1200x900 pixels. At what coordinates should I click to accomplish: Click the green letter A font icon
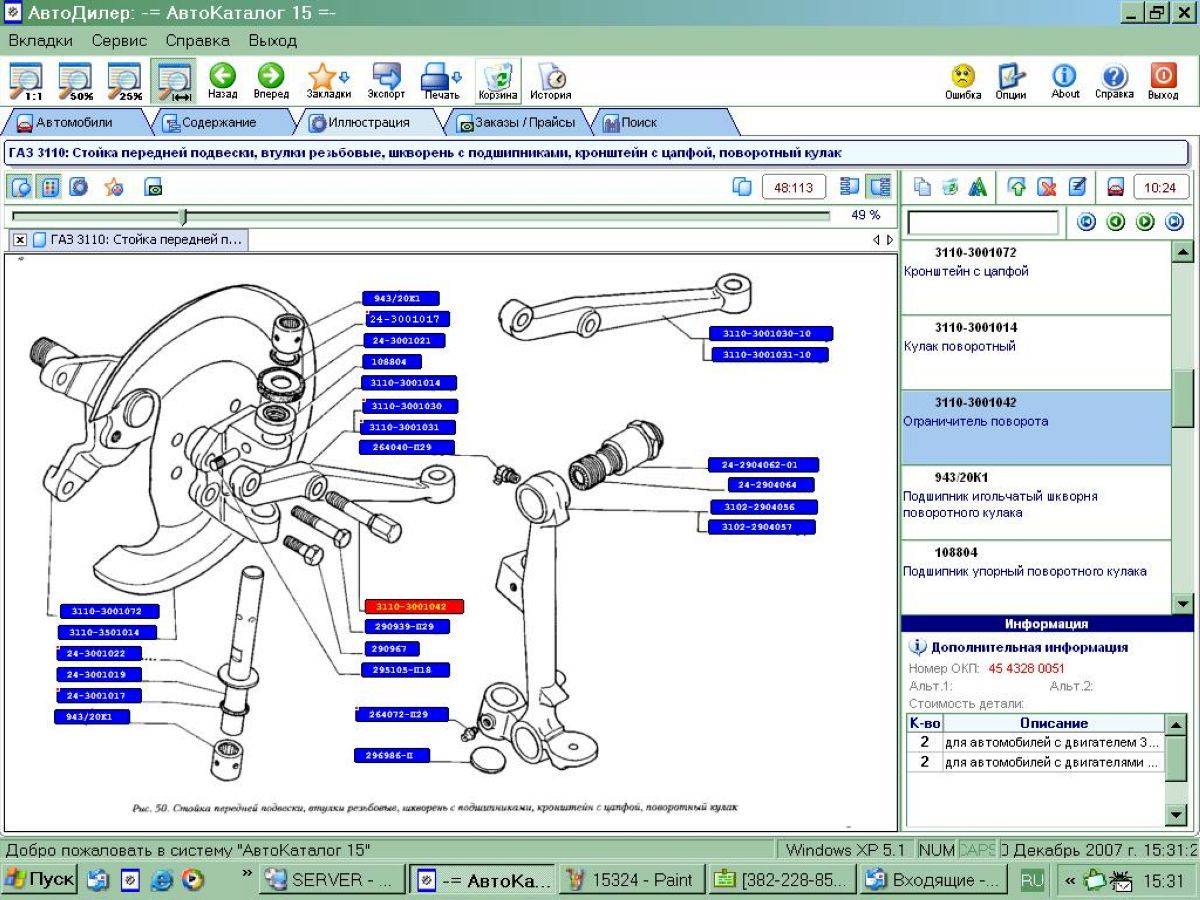tap(978, 187)
